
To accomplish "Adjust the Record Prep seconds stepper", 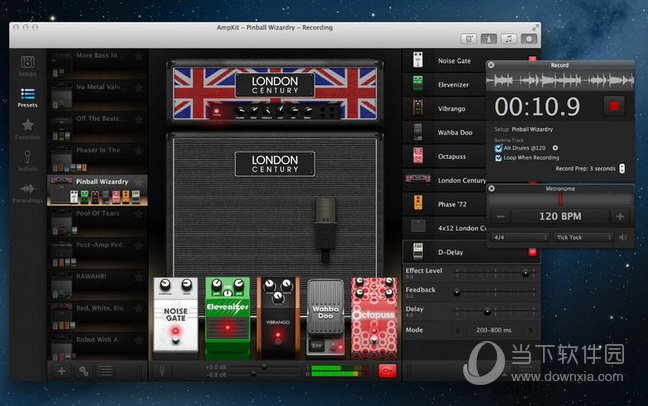I will click(622, 168).
